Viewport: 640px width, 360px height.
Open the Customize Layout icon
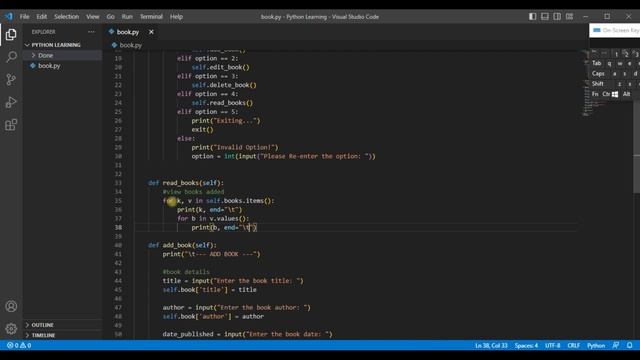(569, 17)
